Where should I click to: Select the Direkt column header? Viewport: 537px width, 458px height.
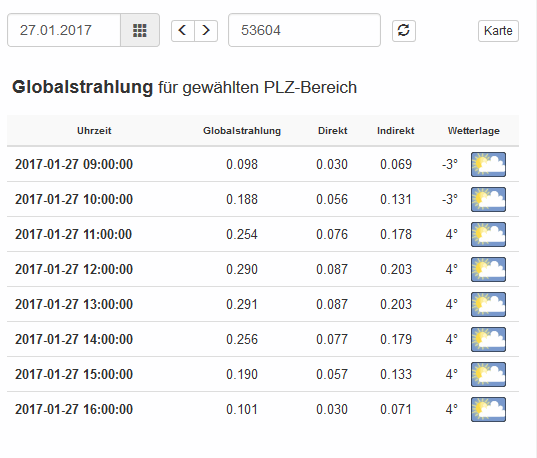333,131
